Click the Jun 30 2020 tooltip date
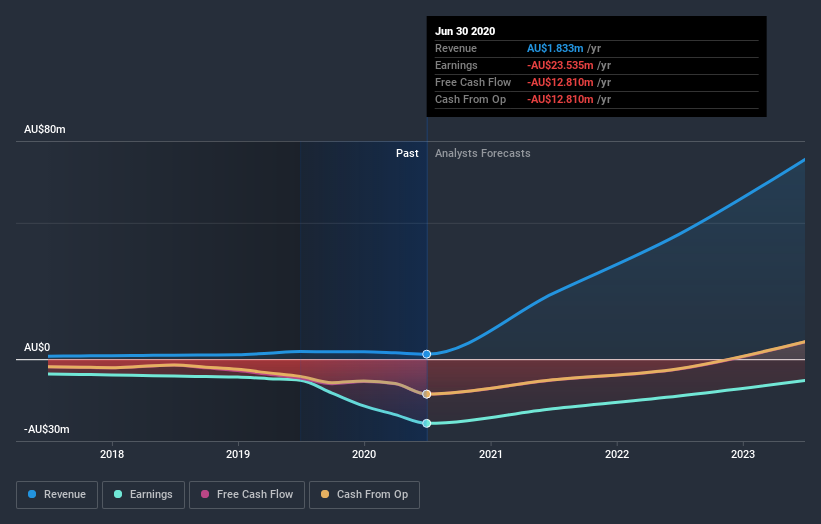The image size is (821, 524). coord(465,31)
